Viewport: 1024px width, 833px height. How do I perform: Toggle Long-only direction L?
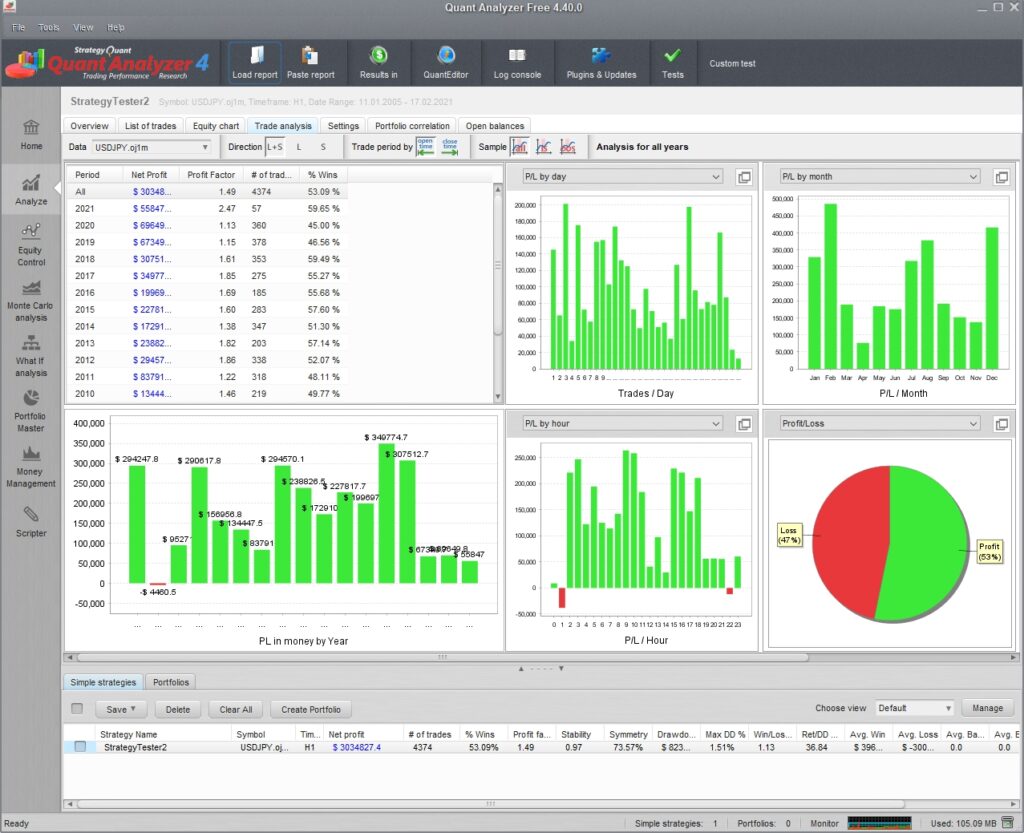click(x=299, y=147)
